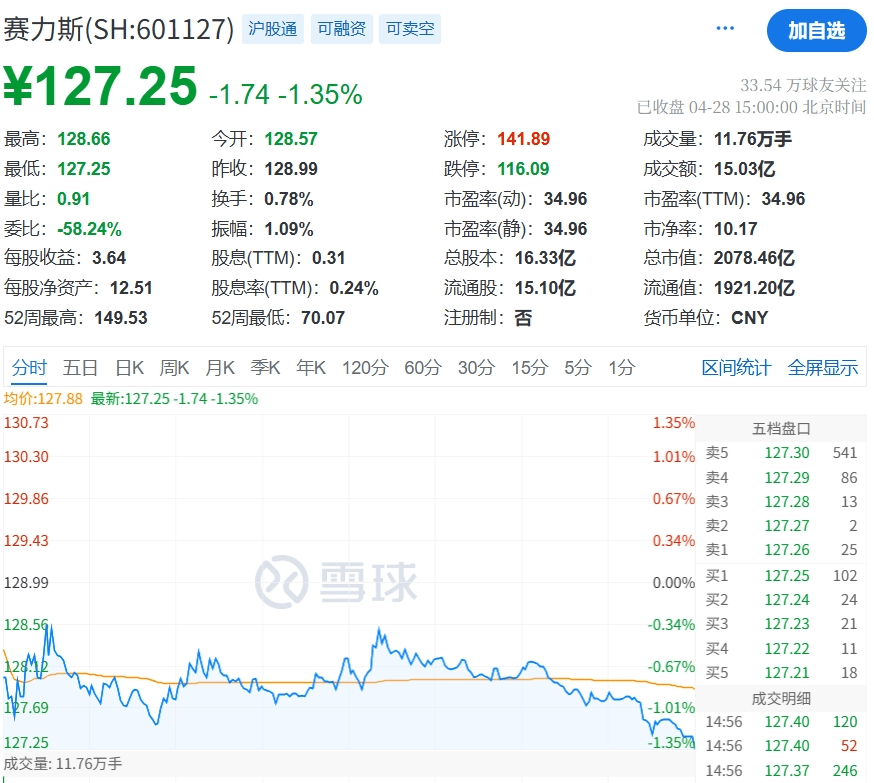Image resolution: width=874 pixels, height=783 pixels.
Task: Click the 成交量 value 11.76万手 in stats
Action: (753, 139)
